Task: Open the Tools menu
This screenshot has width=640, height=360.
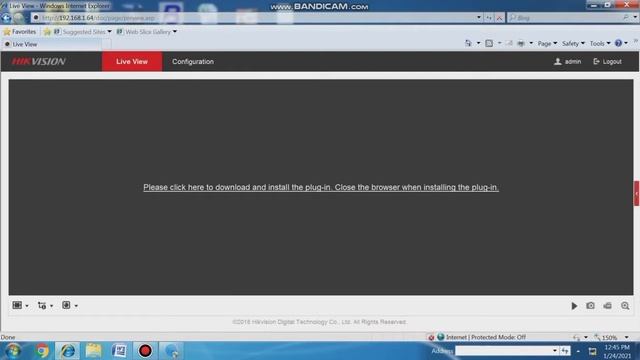Action: (600, 43)
